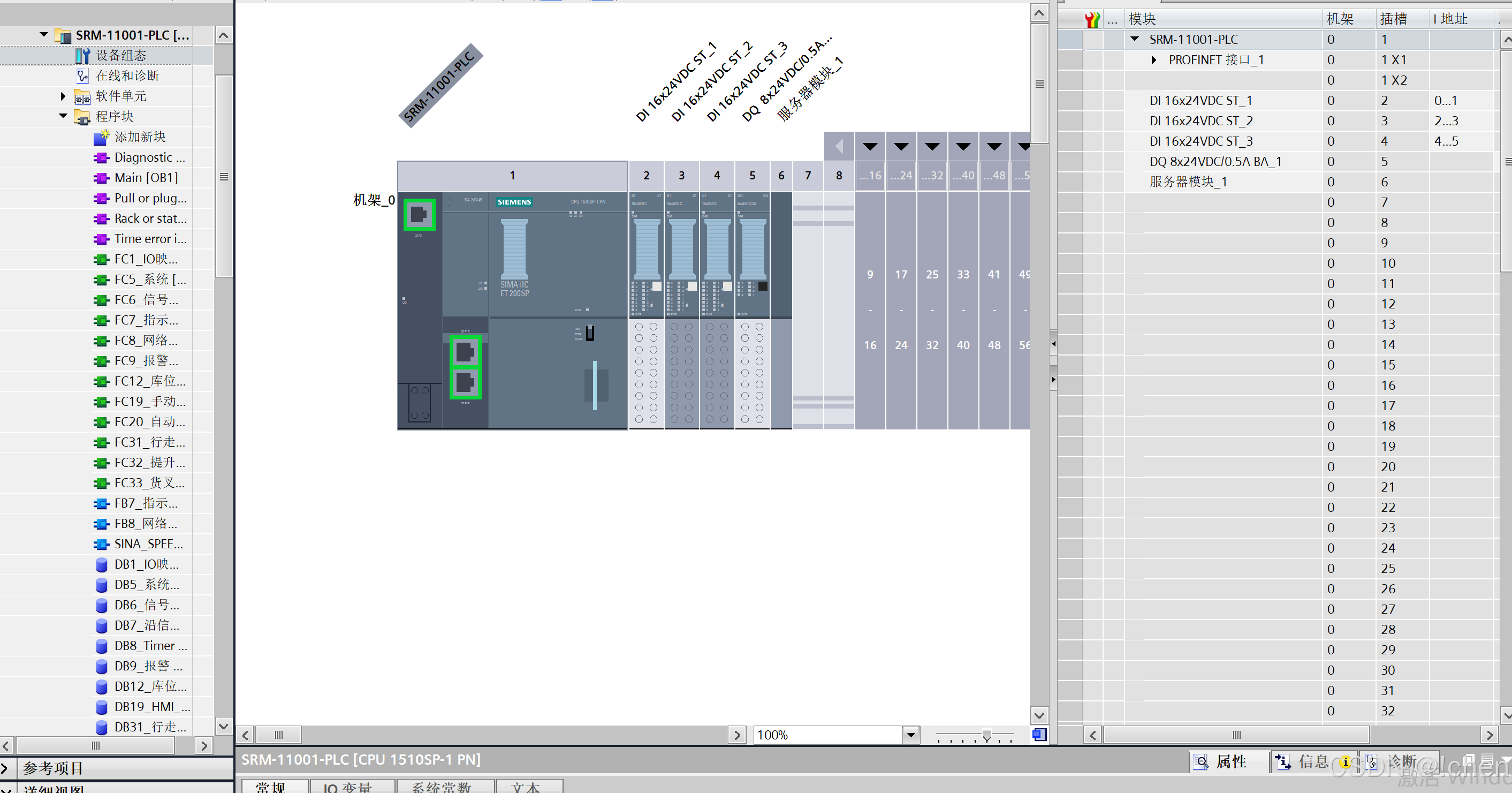This screenshot has height=793, width=1512.
Task: Collapse the 程序块 program blocks folder
Action: (63, 116)
